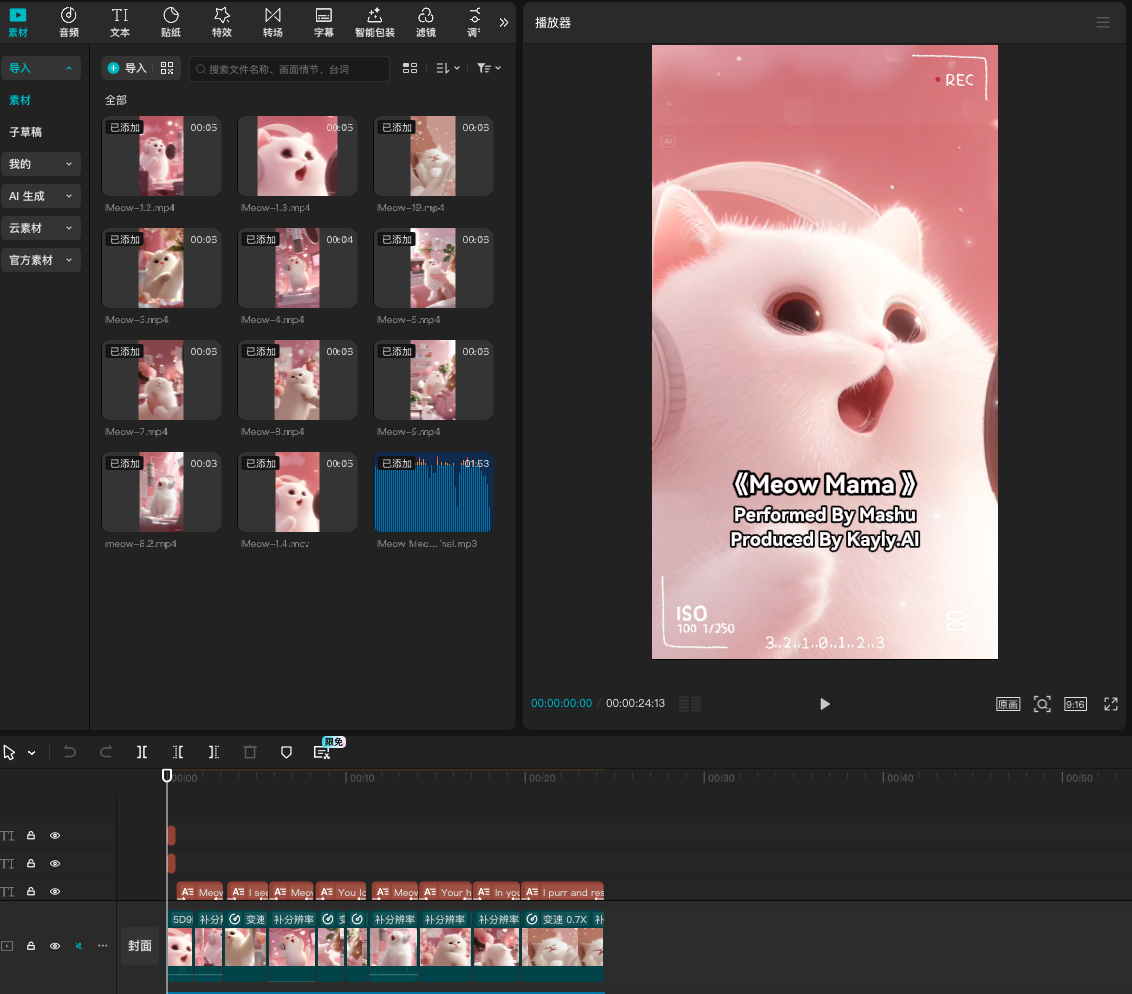Viewport: 1132px width, 994px height.
Task: Open the 特效 (effects) panel
Action: point(222,21)
